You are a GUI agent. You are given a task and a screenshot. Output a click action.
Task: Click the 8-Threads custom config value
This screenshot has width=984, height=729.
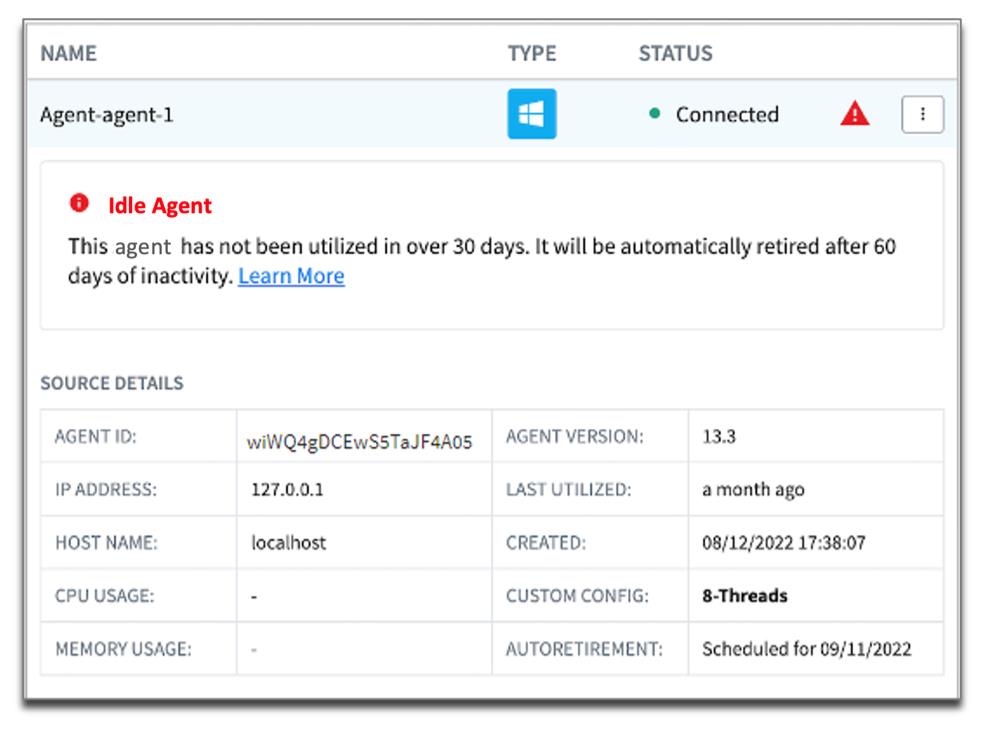(744, 595)
